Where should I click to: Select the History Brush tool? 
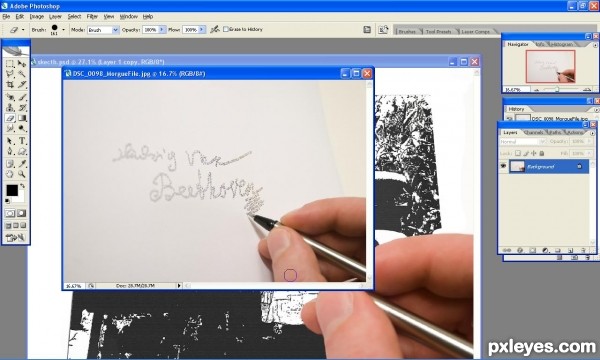coord(22,108)
